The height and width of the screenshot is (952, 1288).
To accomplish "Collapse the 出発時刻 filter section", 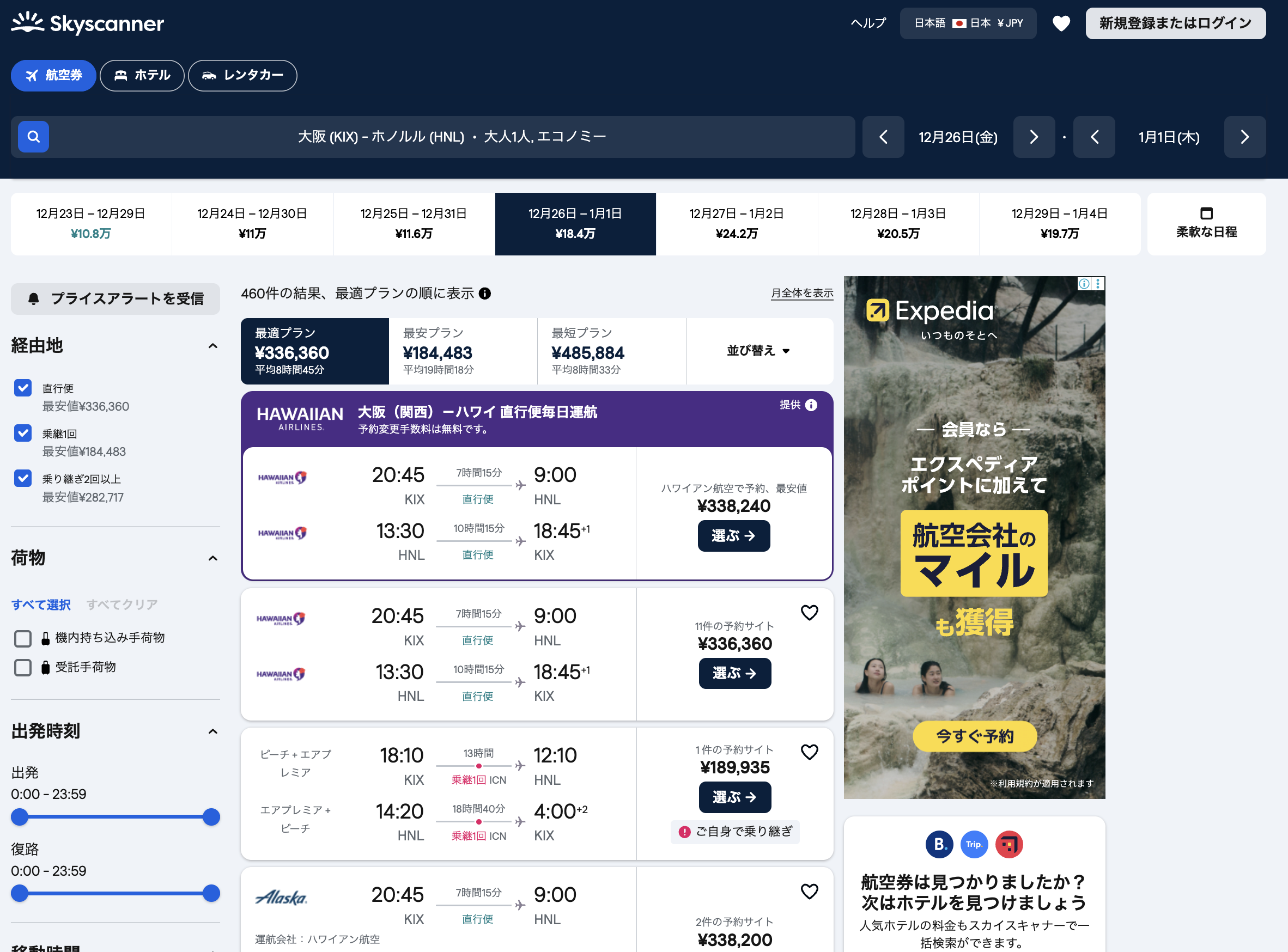I will coord(212,731).
